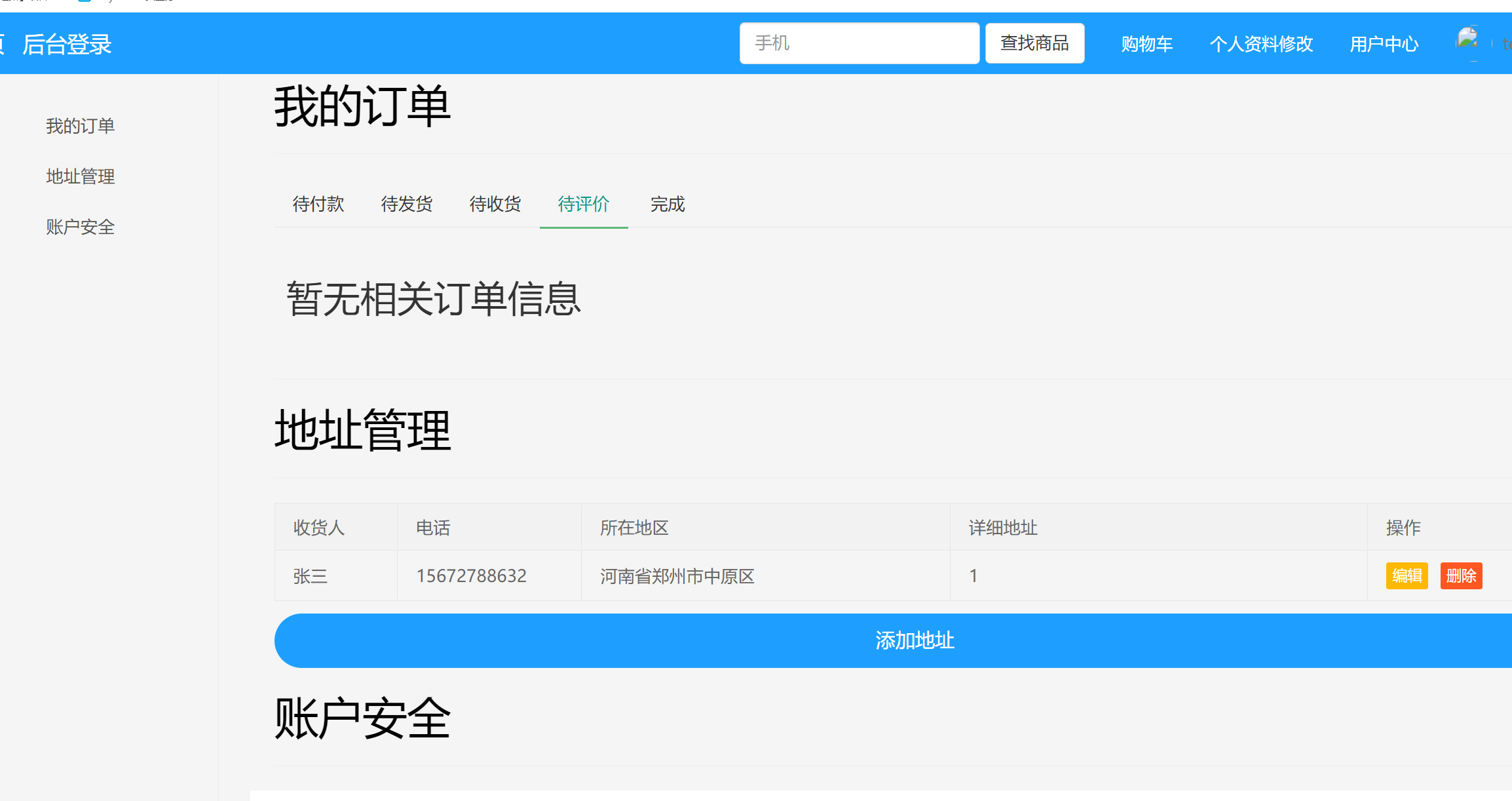Open the 待收货 order tab
This screenshot has height=801, width=1512.
coord(495,205)
